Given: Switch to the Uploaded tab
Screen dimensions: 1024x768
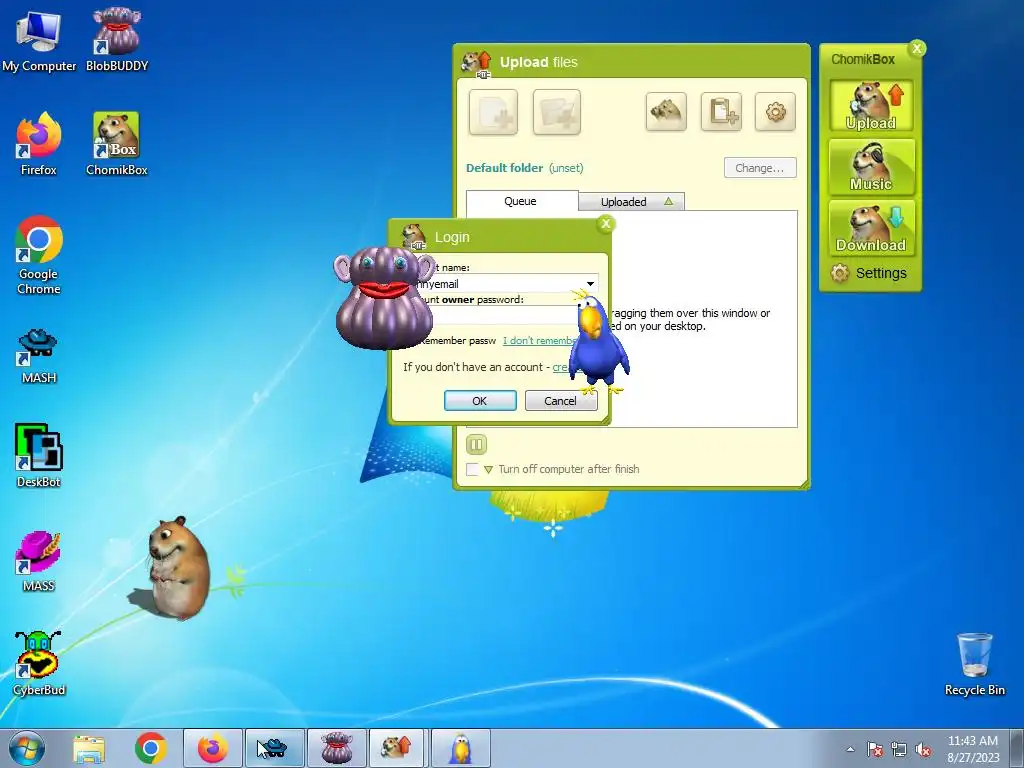Looking at the screenshot, I should pyautogui.click(x=632, y=202).
